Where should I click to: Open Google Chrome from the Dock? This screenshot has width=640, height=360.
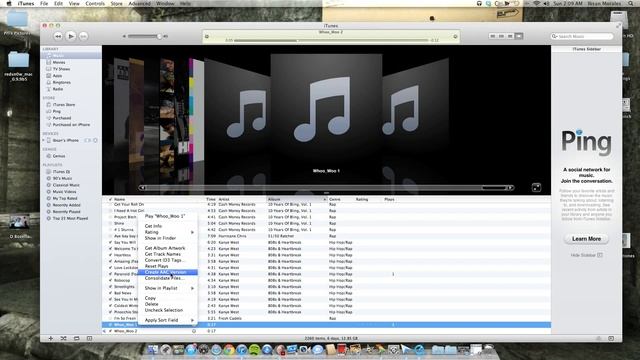pyautogui.click(x=229, y=349)
